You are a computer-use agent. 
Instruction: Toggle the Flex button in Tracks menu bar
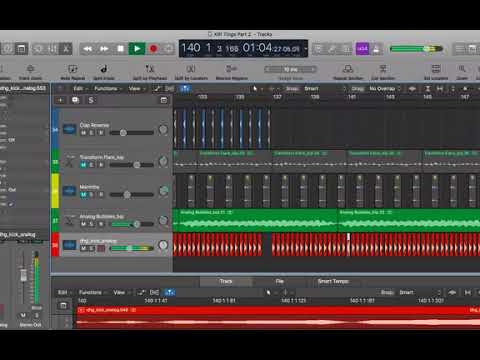point(170,89)
